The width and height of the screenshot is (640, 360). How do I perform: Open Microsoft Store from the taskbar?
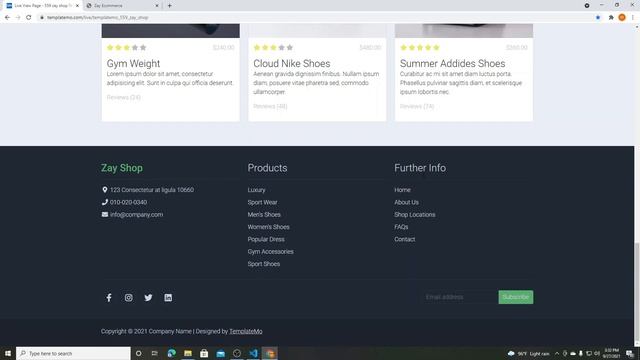click(x=204, y=353)
